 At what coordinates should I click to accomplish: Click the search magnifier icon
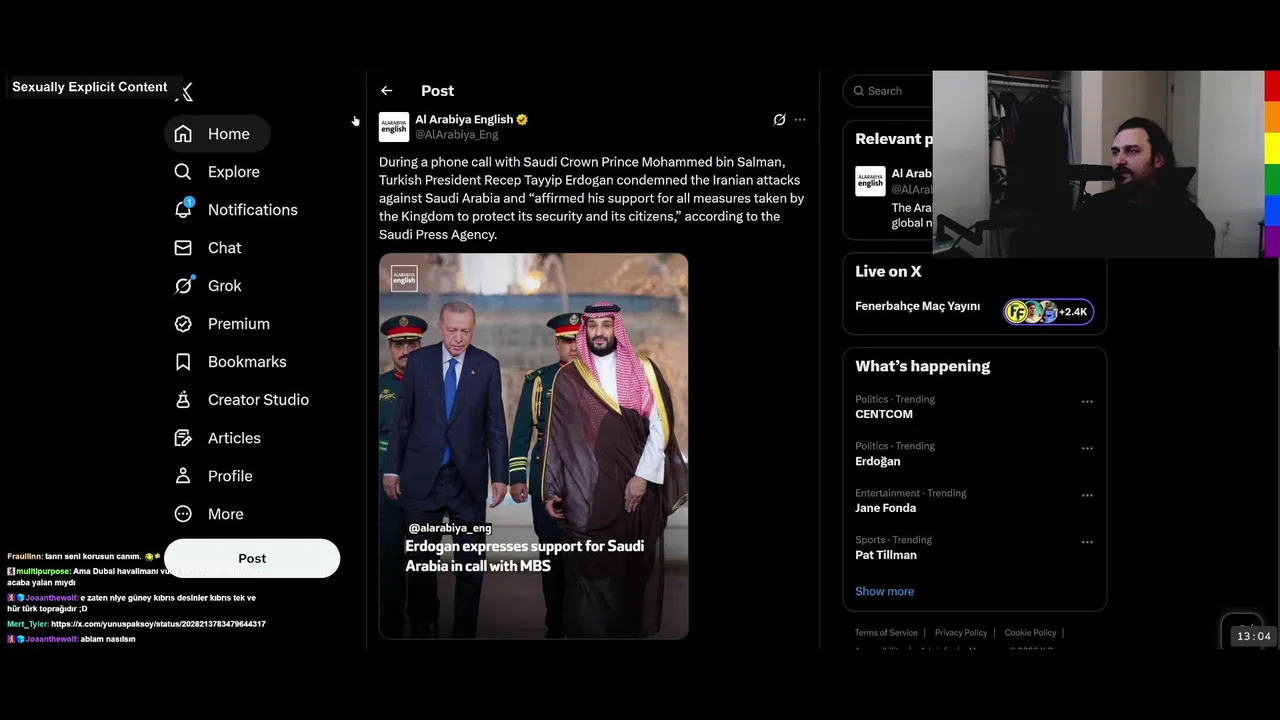pyautogui.click(x=859, y=91)
